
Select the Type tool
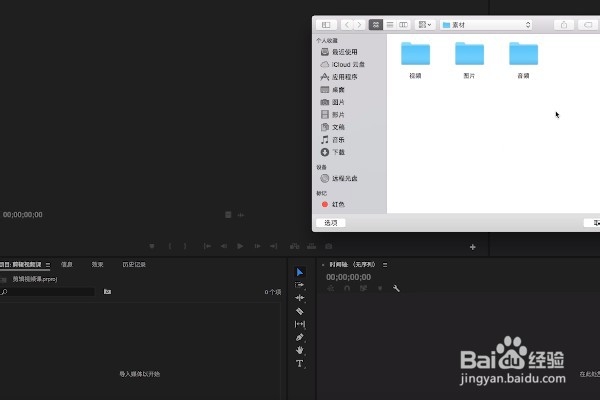click(300, 363)
